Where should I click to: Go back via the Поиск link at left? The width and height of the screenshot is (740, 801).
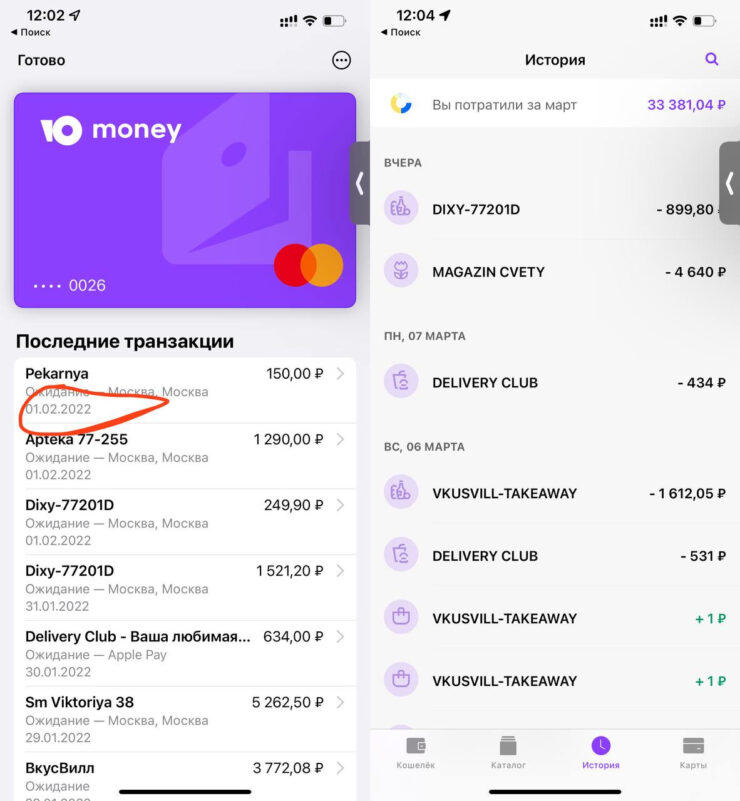(31, 32)
